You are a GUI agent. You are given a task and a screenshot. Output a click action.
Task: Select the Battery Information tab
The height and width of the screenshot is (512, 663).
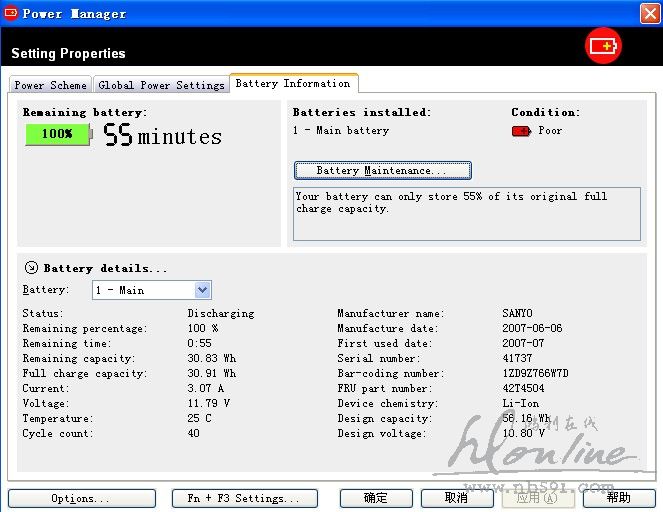coord(293,84)
